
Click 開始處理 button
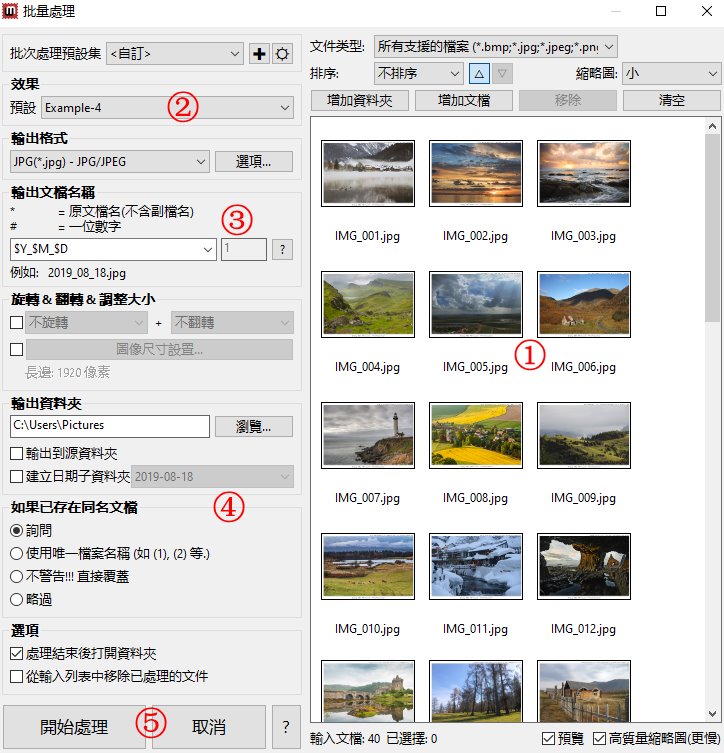pyautogui.click(x=74, y=727)
